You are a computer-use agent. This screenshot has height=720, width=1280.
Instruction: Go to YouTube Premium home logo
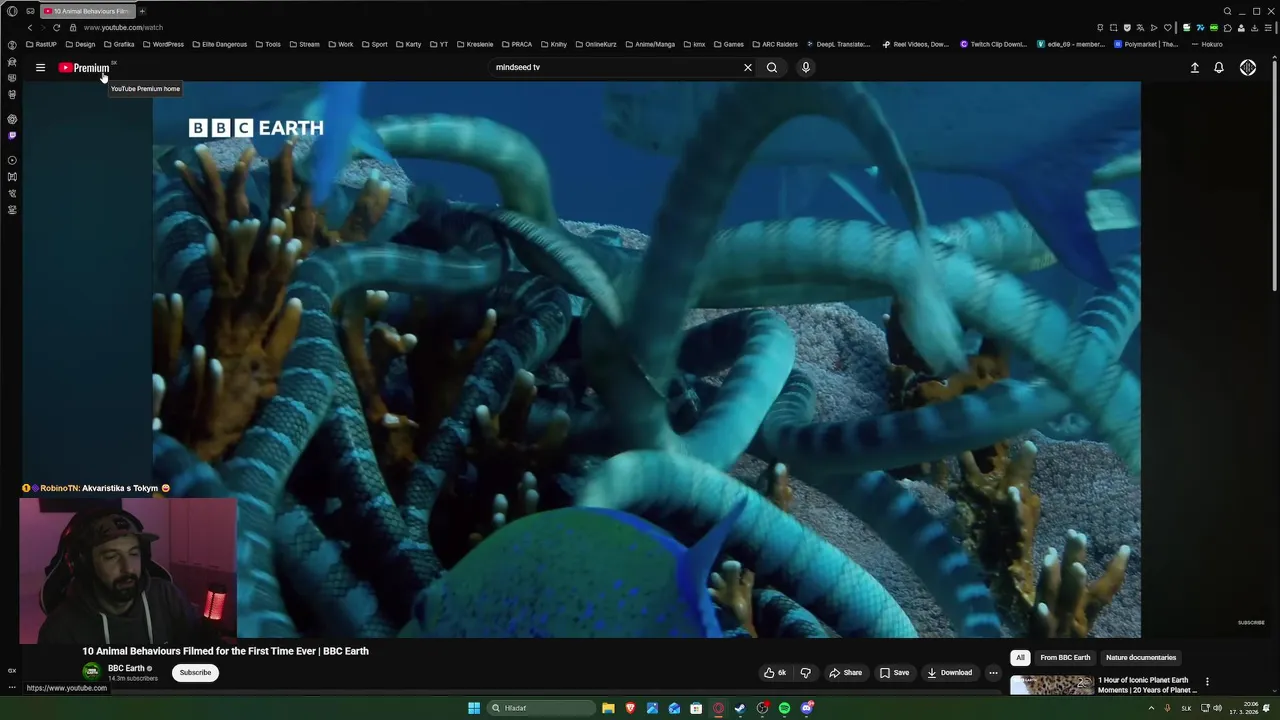(84, 68)
